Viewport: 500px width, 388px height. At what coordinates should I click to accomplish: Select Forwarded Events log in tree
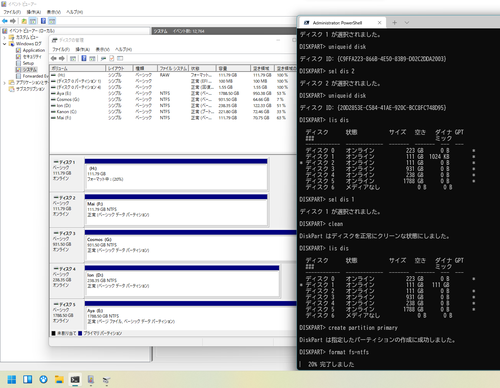point(35,76)
